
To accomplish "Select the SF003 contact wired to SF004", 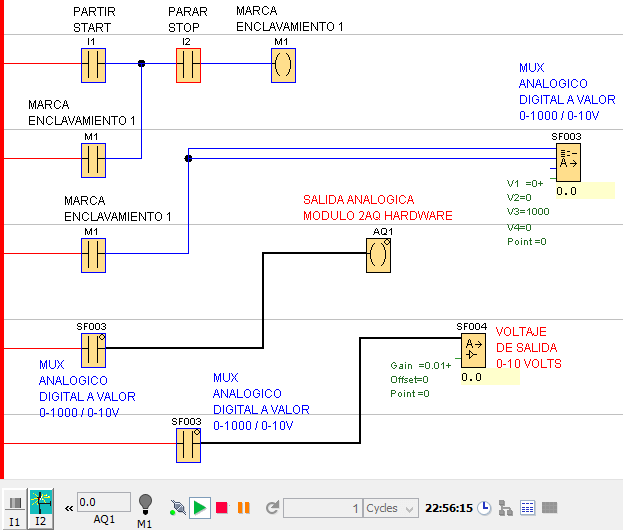I will (188, 446).
